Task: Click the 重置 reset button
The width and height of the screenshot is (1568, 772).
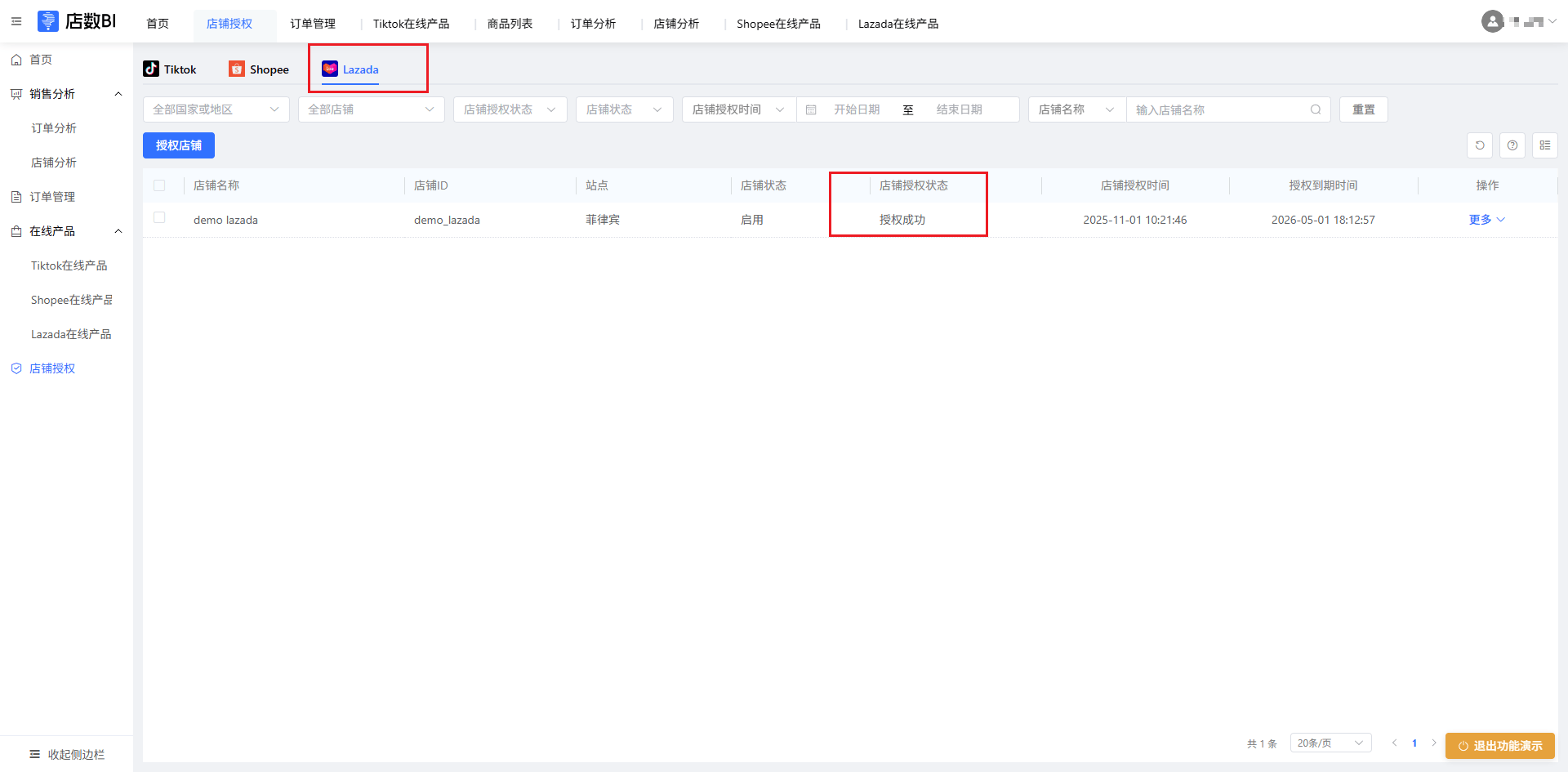Action: (x=1363, y=109)
